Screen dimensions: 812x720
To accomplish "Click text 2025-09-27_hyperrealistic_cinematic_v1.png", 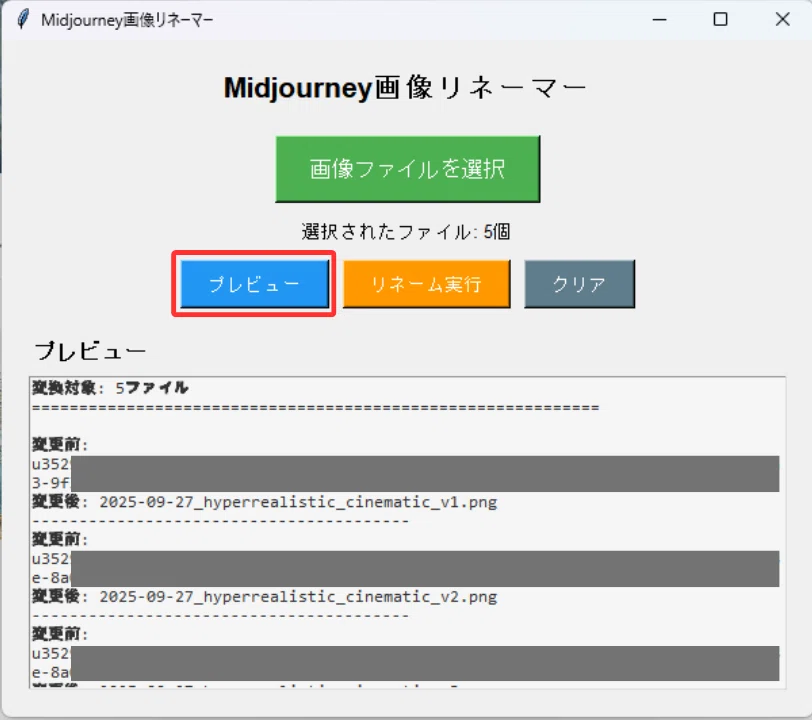I will [x=298, y=502].
